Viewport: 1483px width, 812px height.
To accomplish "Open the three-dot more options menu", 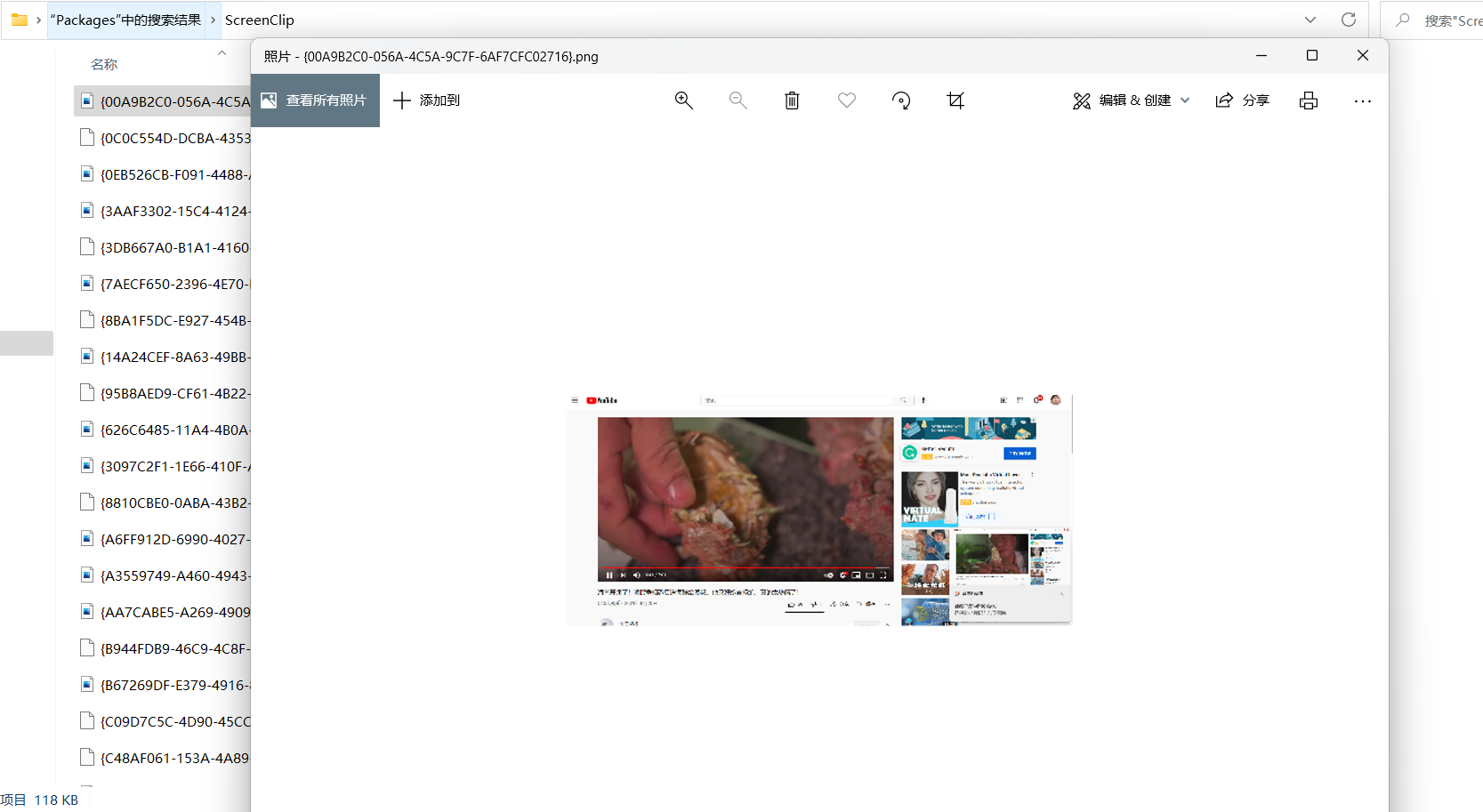I will tap(1362, 100).
